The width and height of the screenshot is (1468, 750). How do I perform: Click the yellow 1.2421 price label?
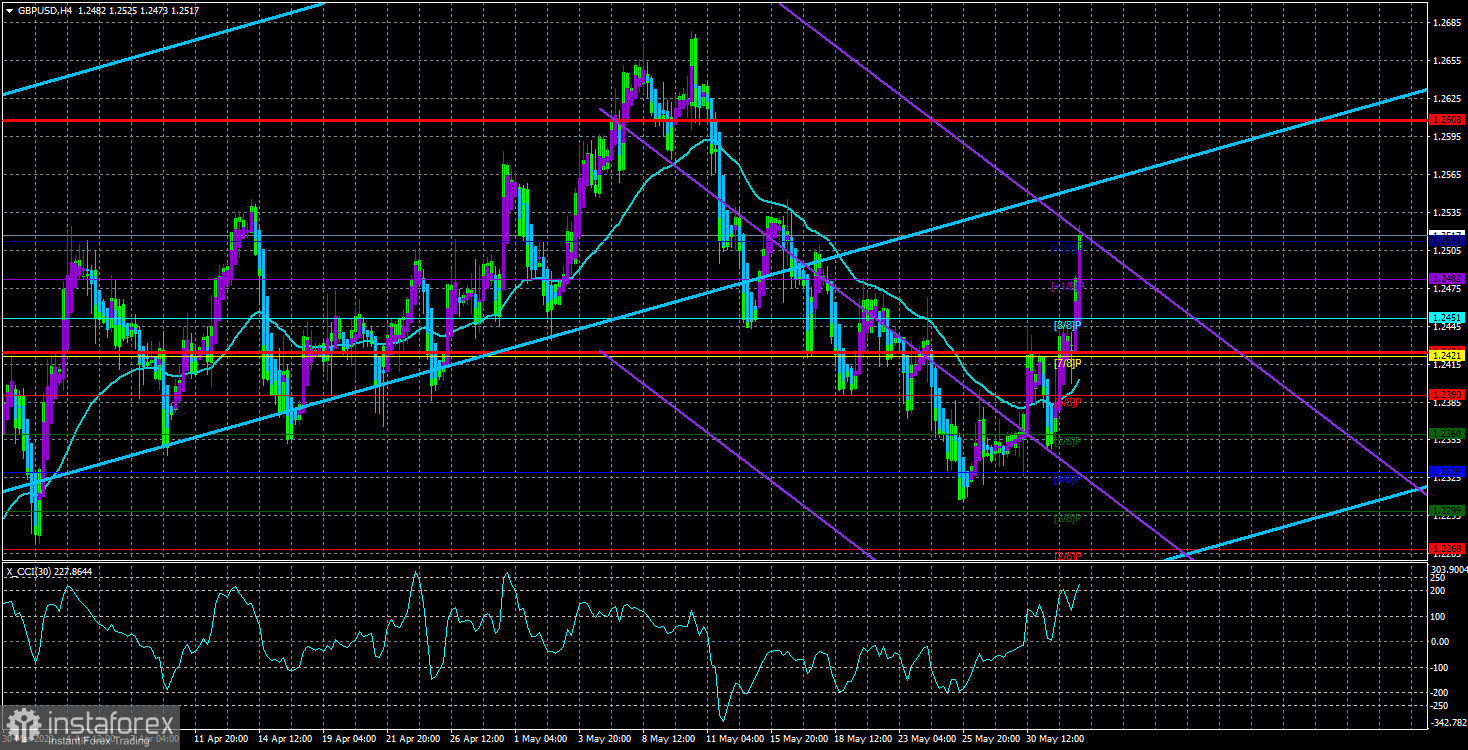pos(1447,356)
